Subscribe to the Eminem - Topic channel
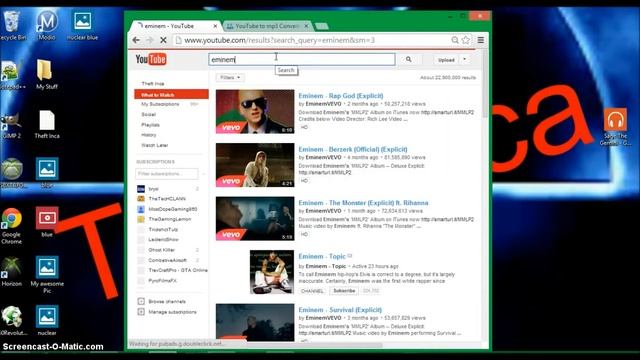 pyautogui.click(x=344, y=291)
